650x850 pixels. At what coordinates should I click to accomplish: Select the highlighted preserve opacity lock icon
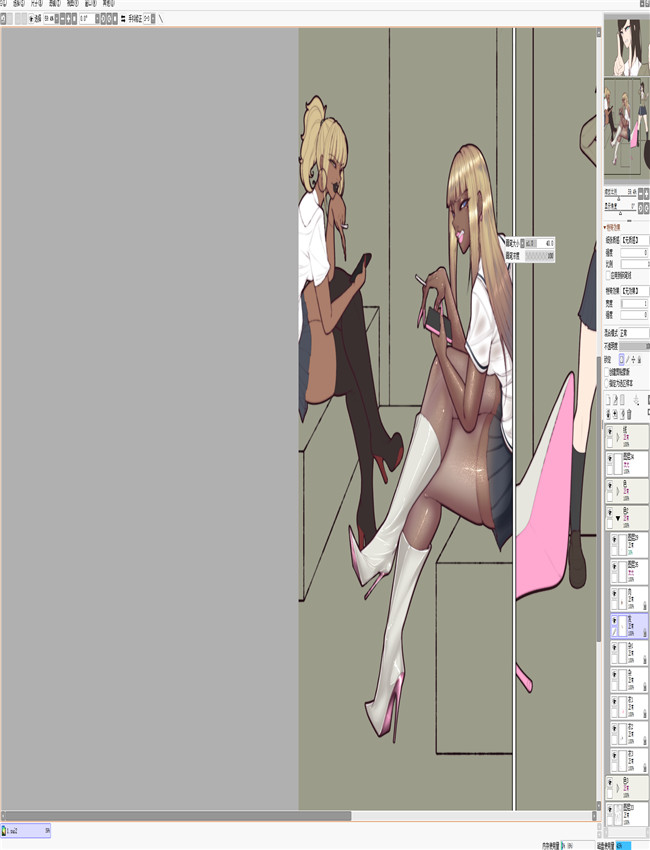(x=622, y=358)
